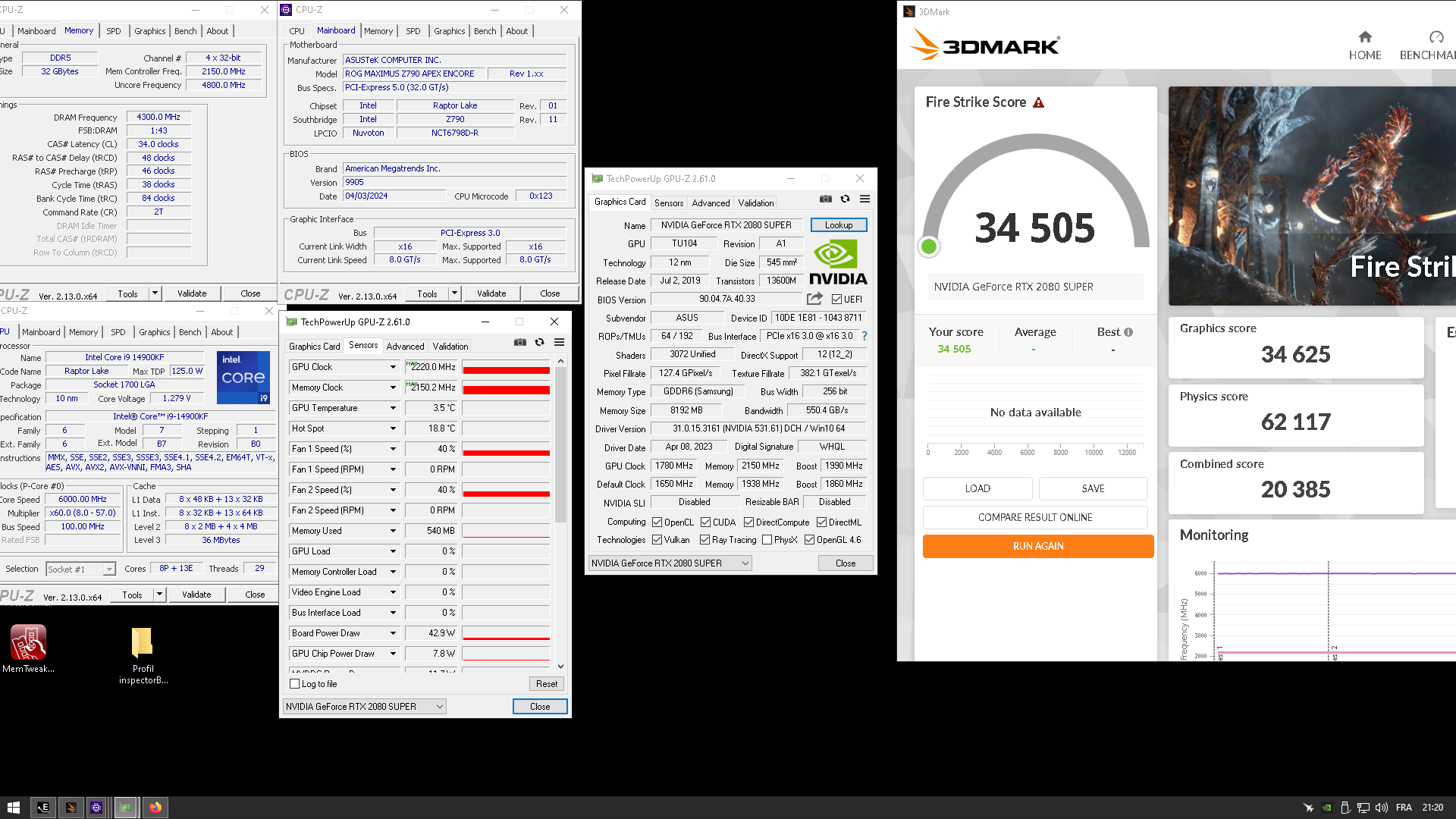Open the Socket #1 selection dropdown
1456x819 pixels.
(80, 569)
